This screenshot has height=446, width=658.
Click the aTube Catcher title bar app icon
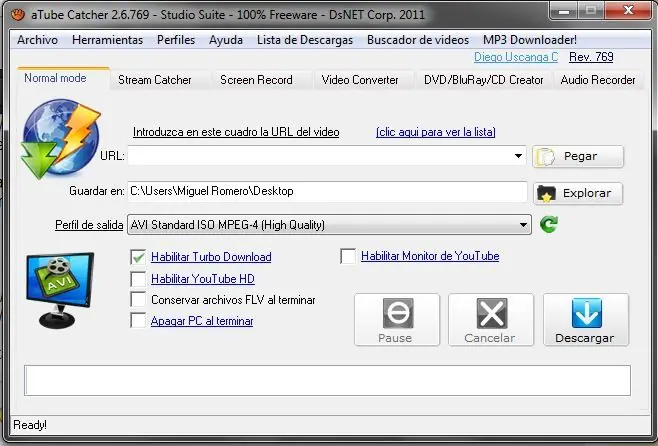18,15
